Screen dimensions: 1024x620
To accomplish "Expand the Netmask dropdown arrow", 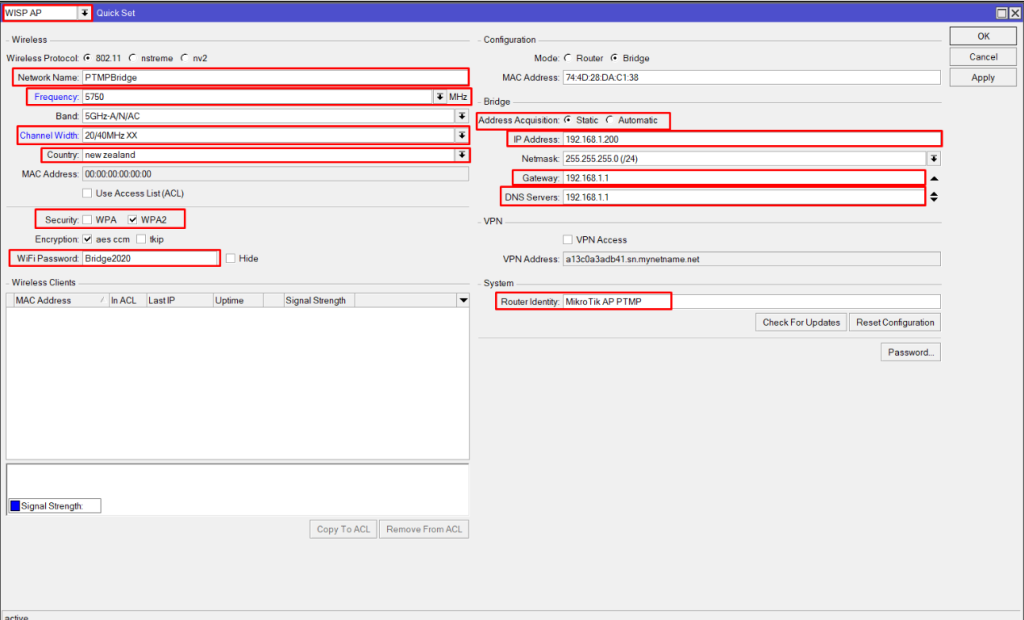I will [933, 158].
